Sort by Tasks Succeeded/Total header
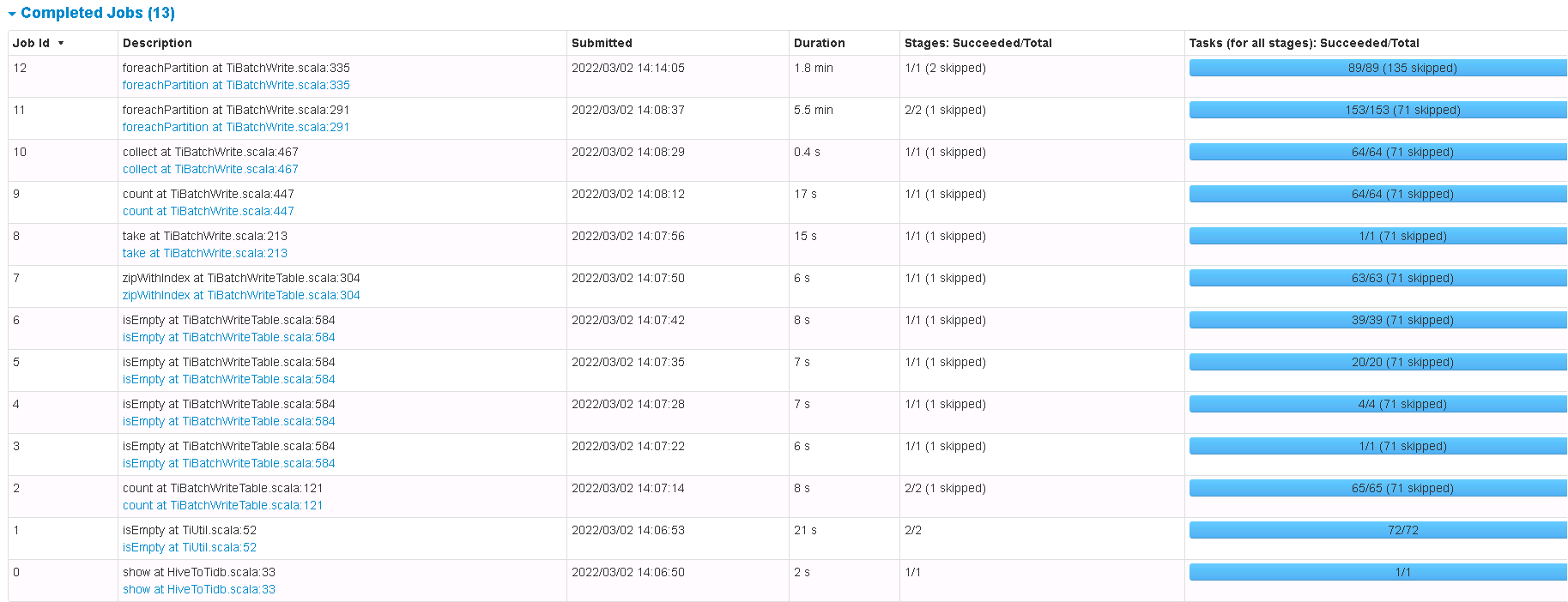This screenshot has width=1568, height=602. (1304, 43)
